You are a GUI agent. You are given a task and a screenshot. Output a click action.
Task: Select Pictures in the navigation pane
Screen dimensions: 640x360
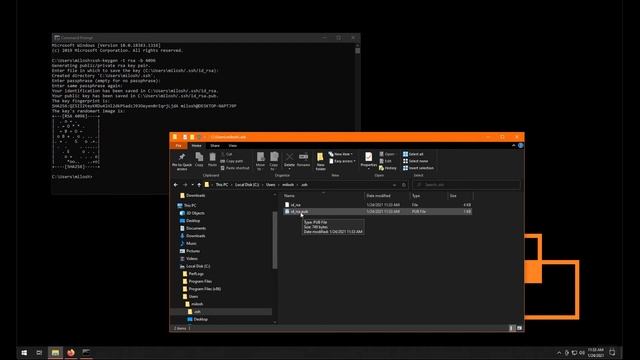[x=189, y=251]
